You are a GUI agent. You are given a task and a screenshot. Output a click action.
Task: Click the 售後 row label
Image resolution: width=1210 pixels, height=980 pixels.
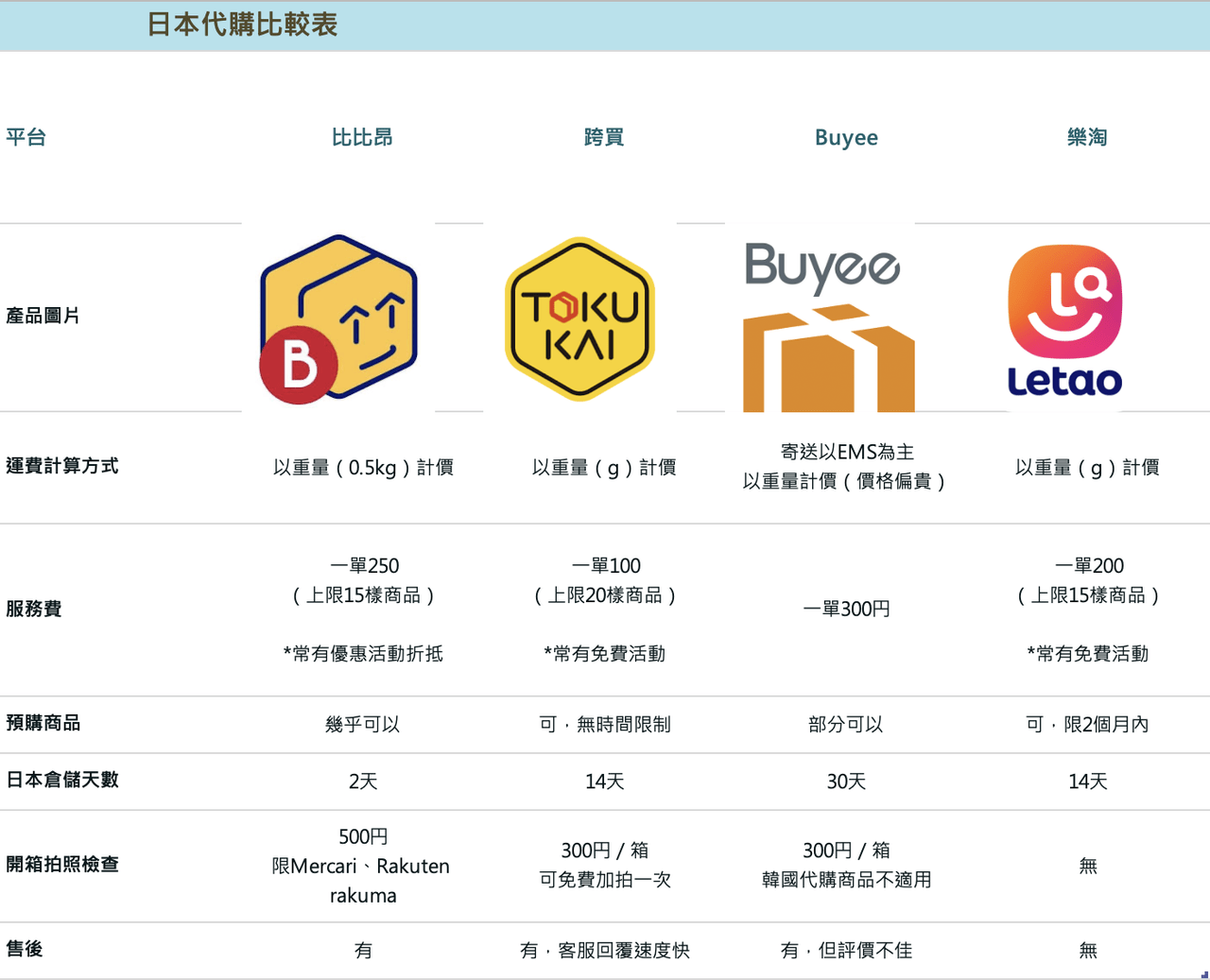pyautogui.click(x=25, y=949)
